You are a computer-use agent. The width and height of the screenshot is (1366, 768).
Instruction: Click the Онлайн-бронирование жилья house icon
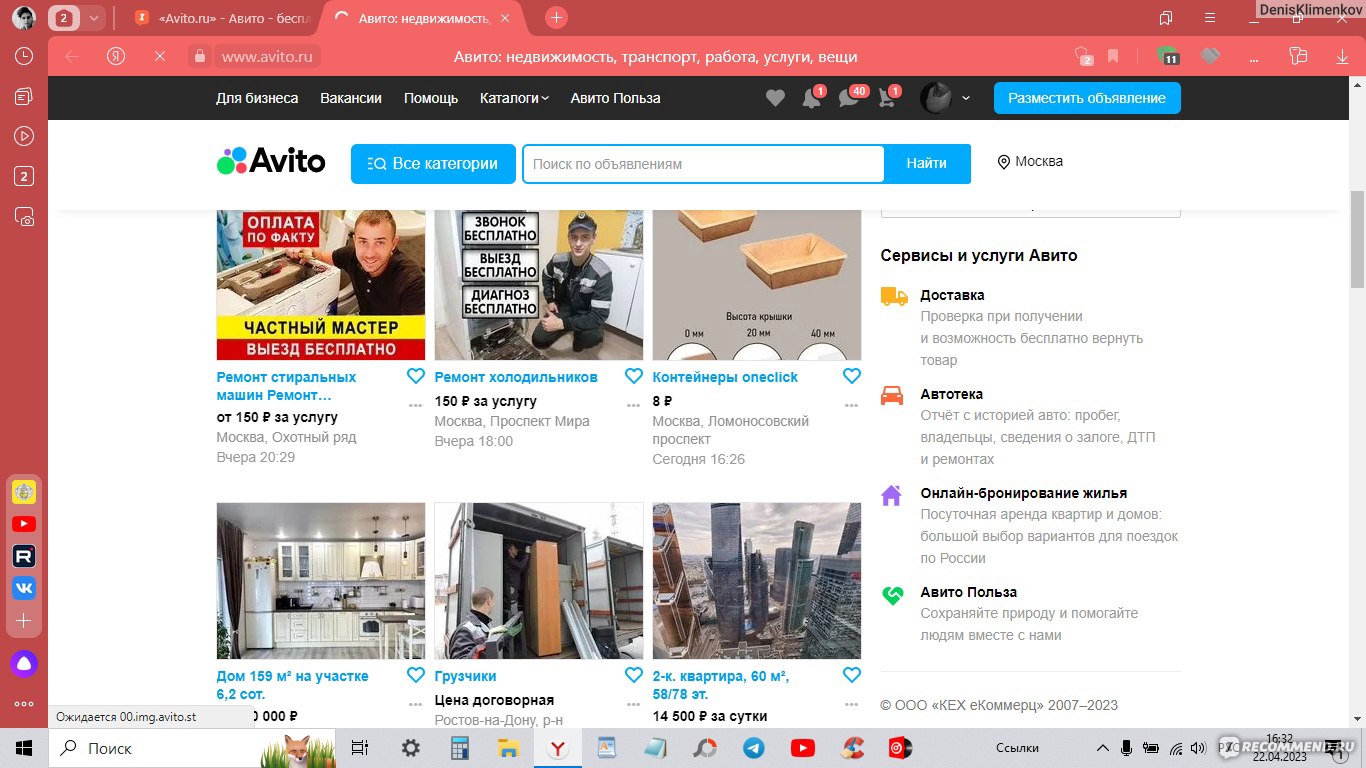pyautogui.click(x=892, y=494)
